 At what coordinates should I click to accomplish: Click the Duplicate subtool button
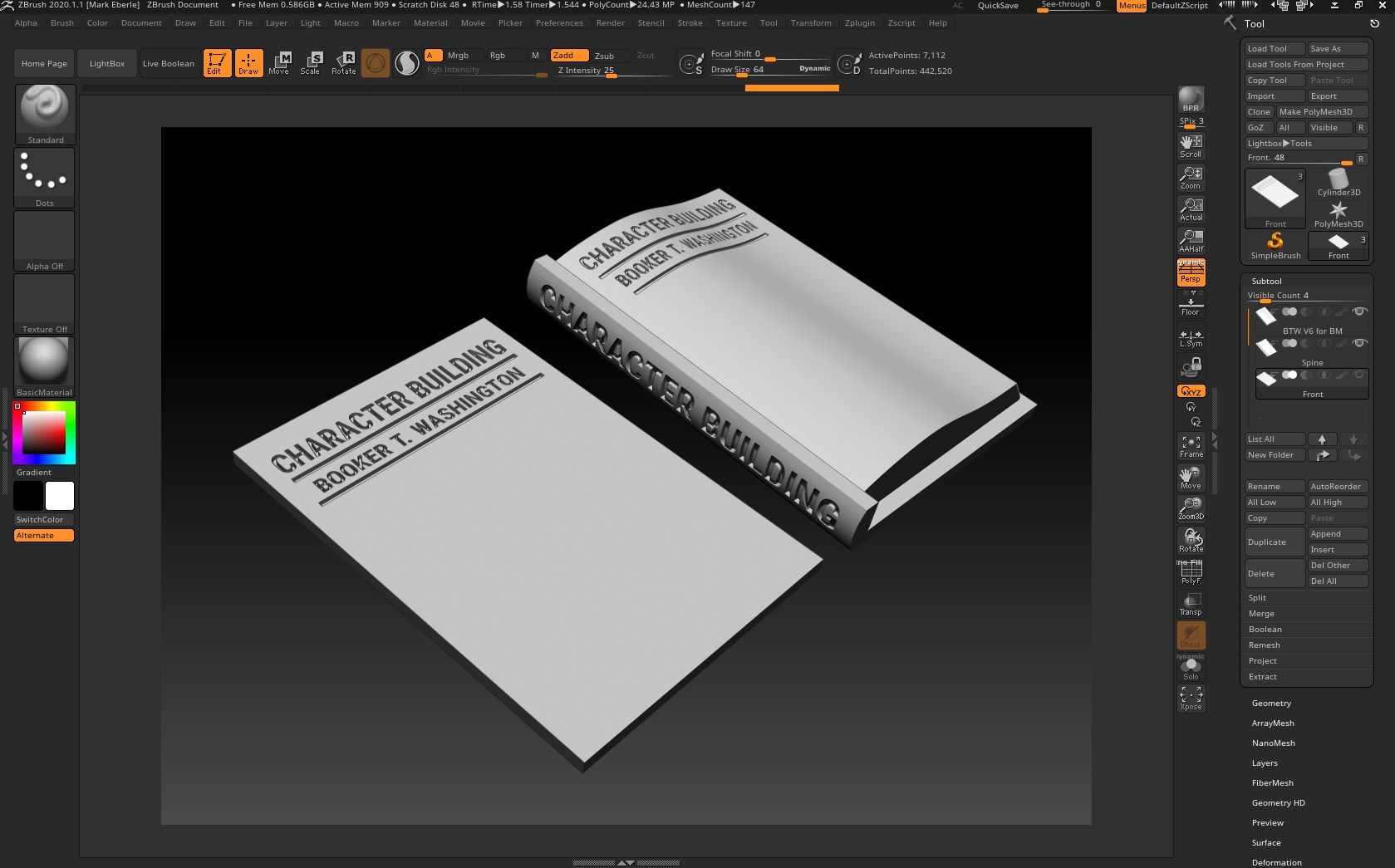(x=1275, y=542)
